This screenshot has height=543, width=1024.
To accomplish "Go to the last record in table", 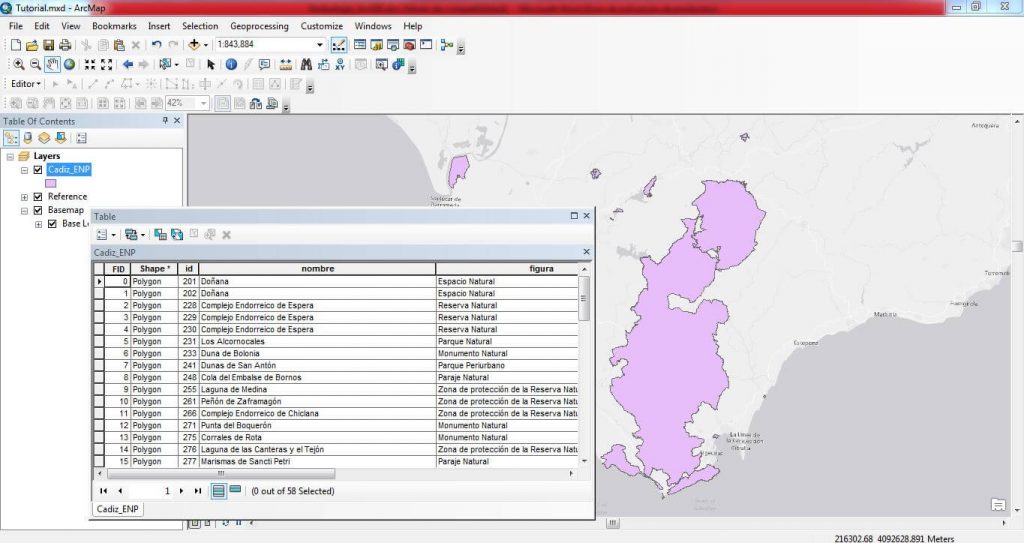I will (197, 491).
